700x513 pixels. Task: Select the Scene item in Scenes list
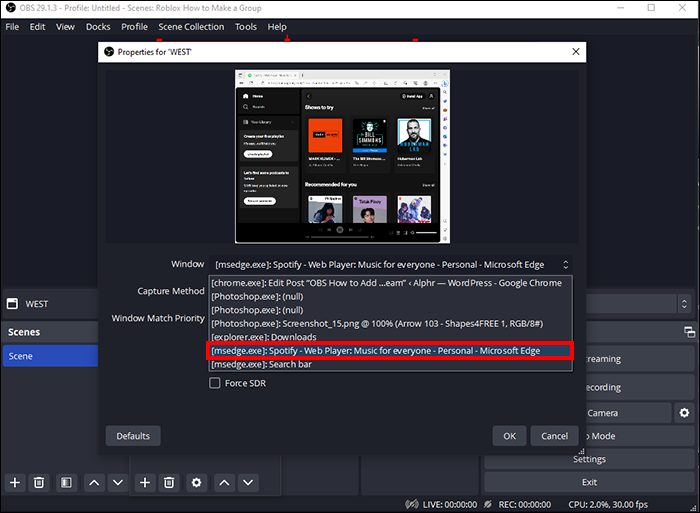[x=50, y=356]
